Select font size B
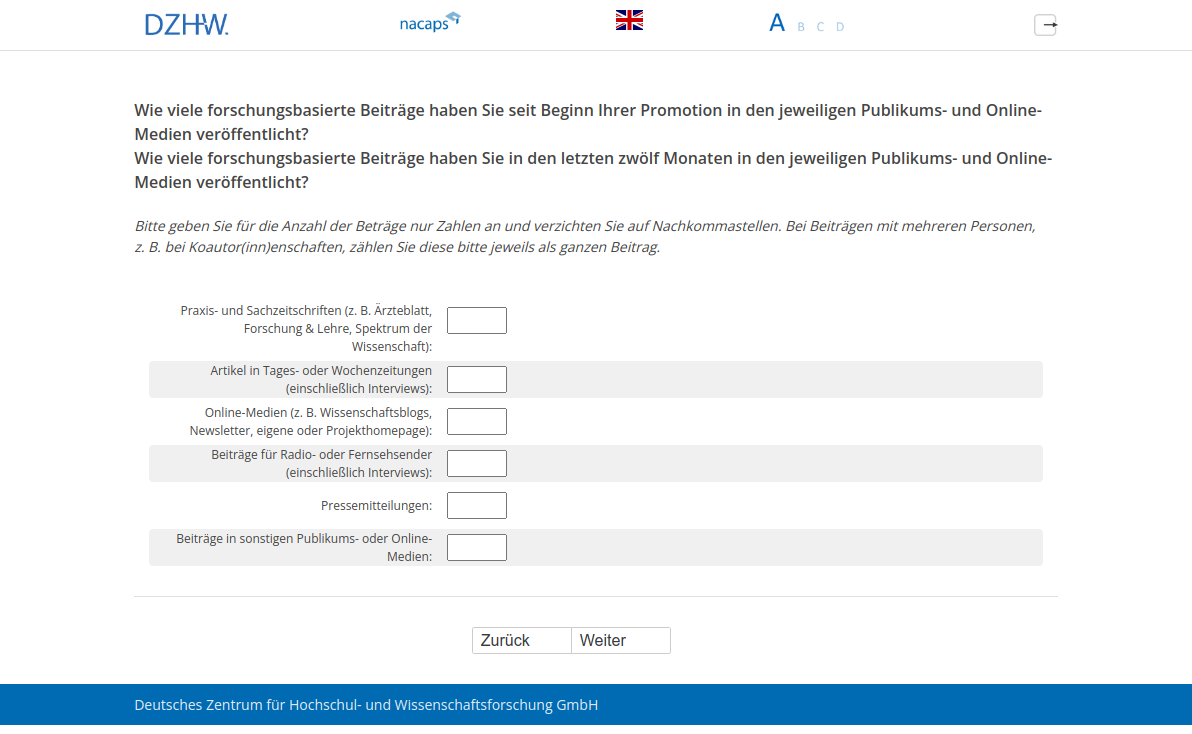Image resolution: width=1192 pixels, height=734 pixels. click(801, 27)
